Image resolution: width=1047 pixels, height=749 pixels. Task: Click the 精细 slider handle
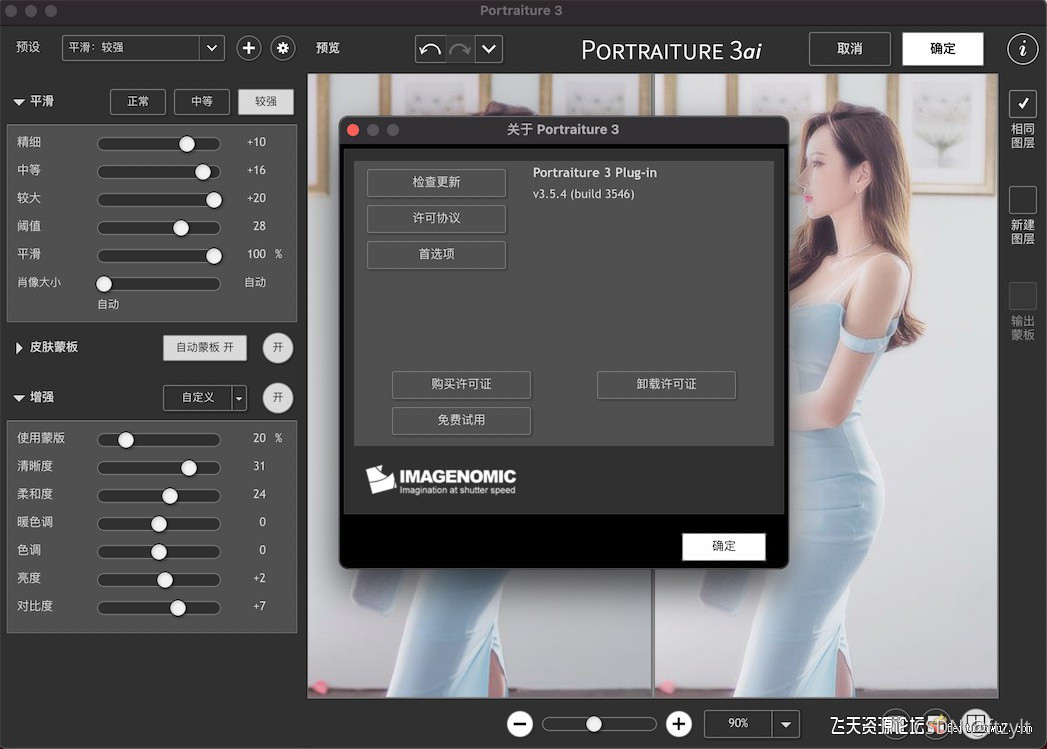click(187, 144)
